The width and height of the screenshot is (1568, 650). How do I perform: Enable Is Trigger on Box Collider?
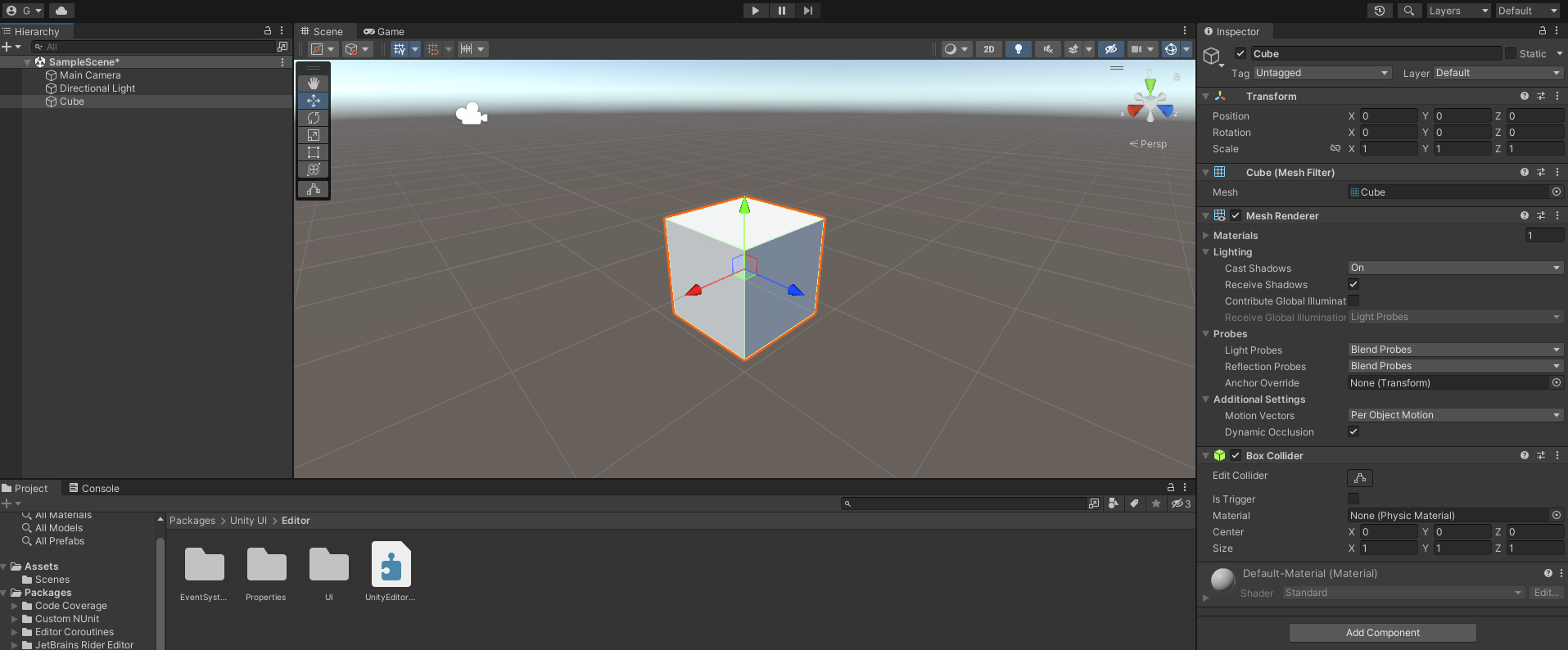point(1353,499)
